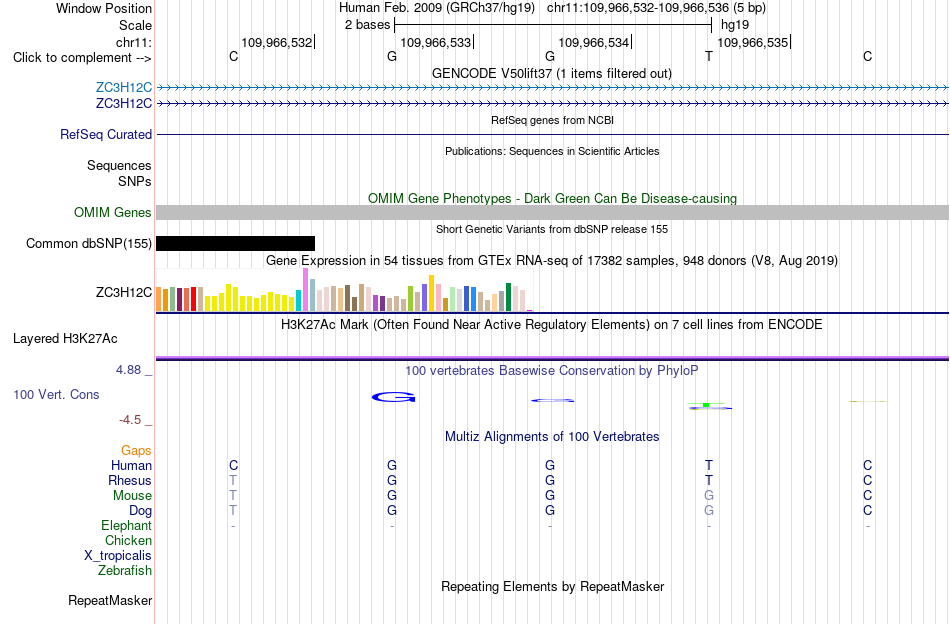Image resolution: width=950 pixels, height=624 pixels.
Task: Click the tall pink bar in GTEx chart
Action: click(305, 290)
